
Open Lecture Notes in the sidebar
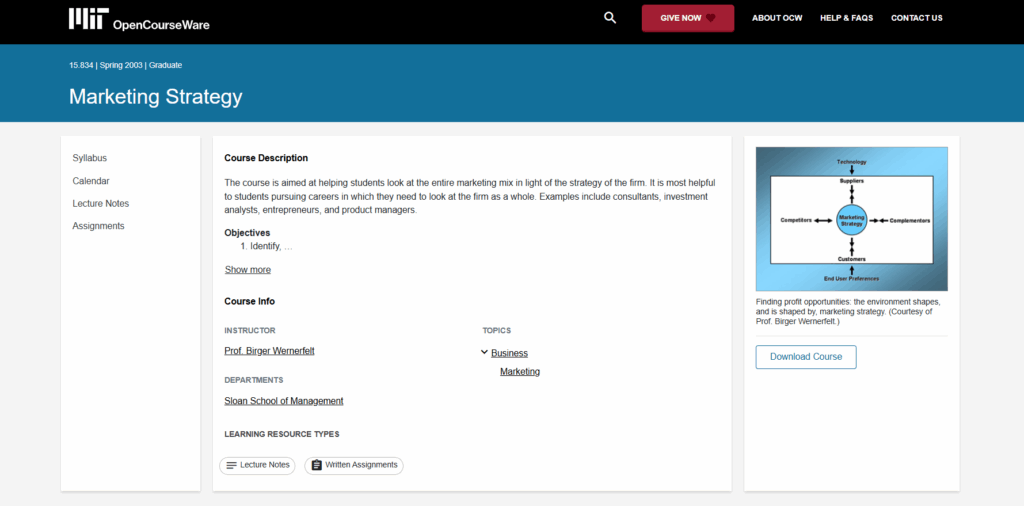[x=101, y=203]
